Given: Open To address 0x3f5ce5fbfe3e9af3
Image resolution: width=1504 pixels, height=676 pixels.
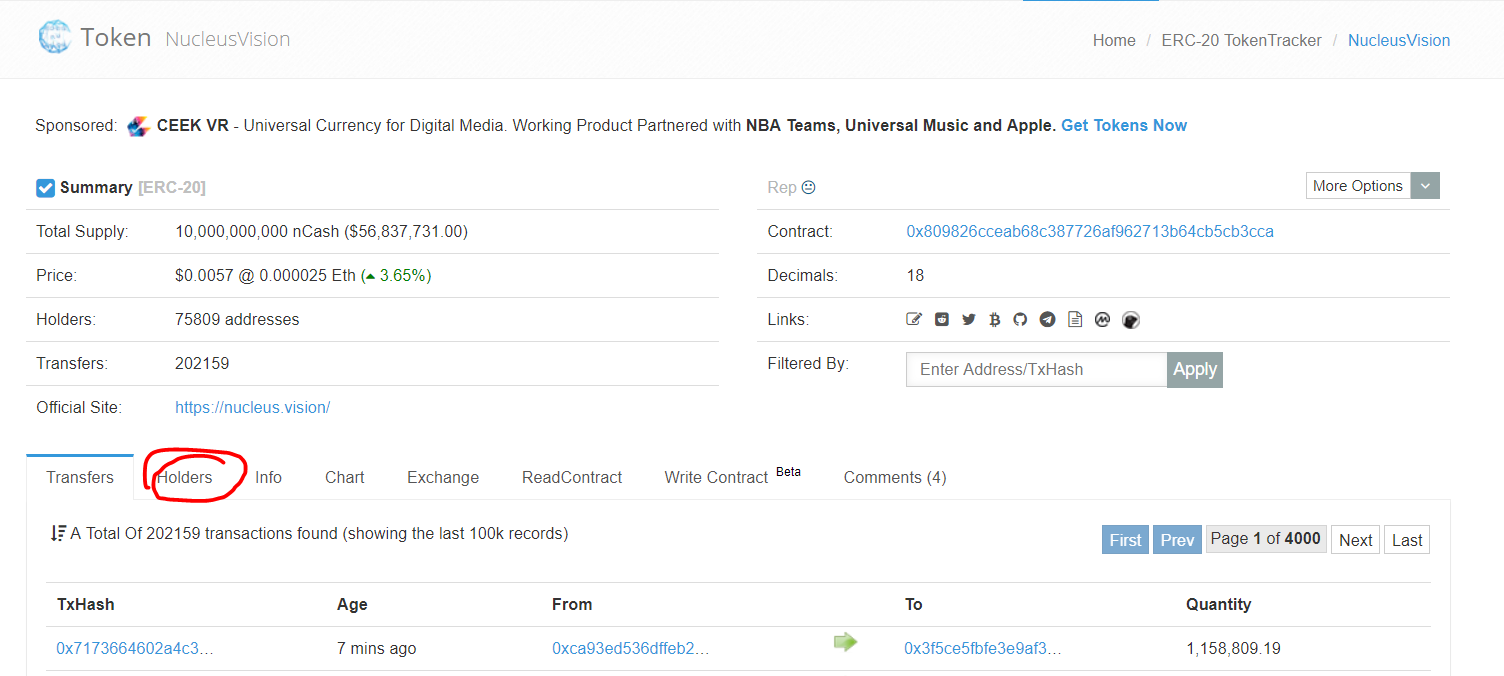Looking at the screenshot, I should tap(983, 648).
